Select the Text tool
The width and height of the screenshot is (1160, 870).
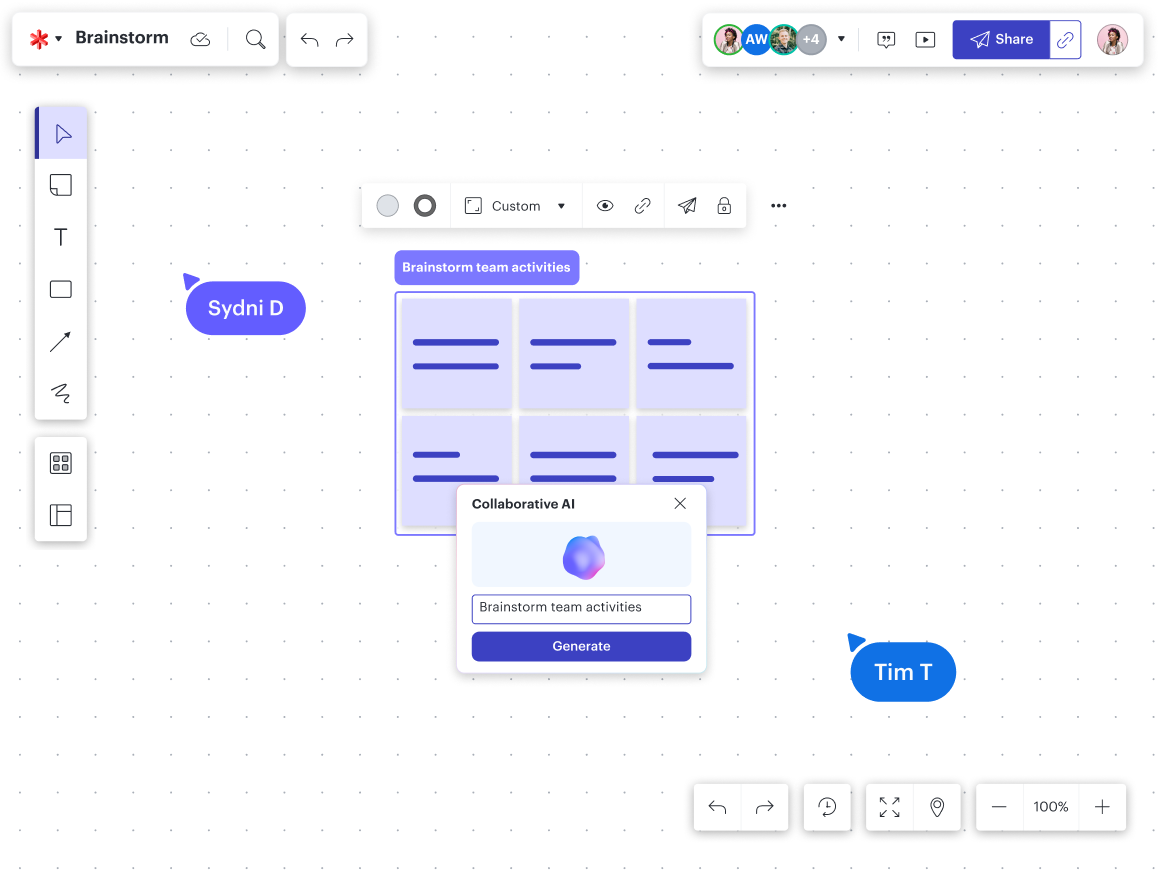(61, 237)
